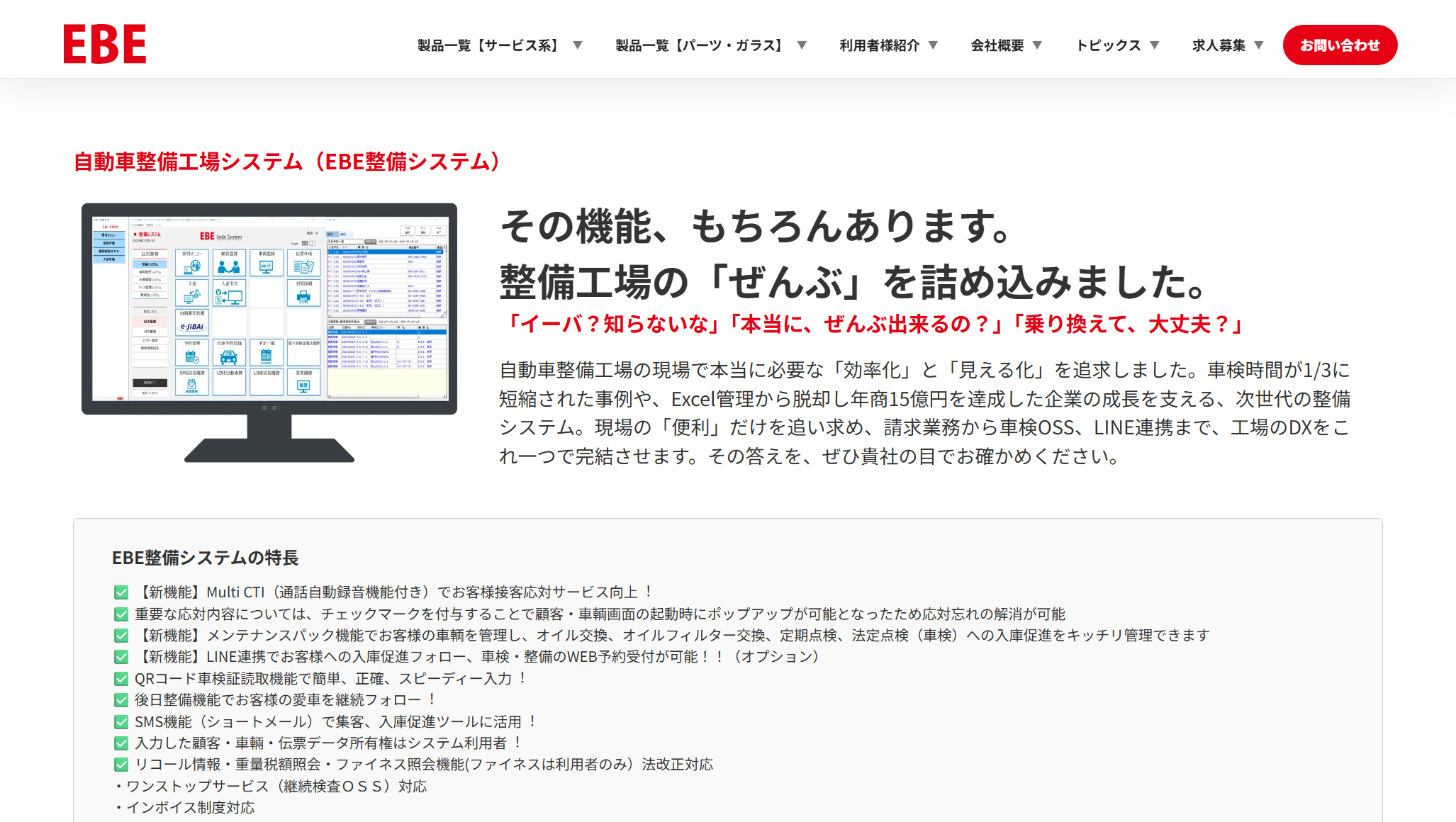Click the green check beside QRコード車検証 line
Screen dimensions: 1456x822
(121, 679)
